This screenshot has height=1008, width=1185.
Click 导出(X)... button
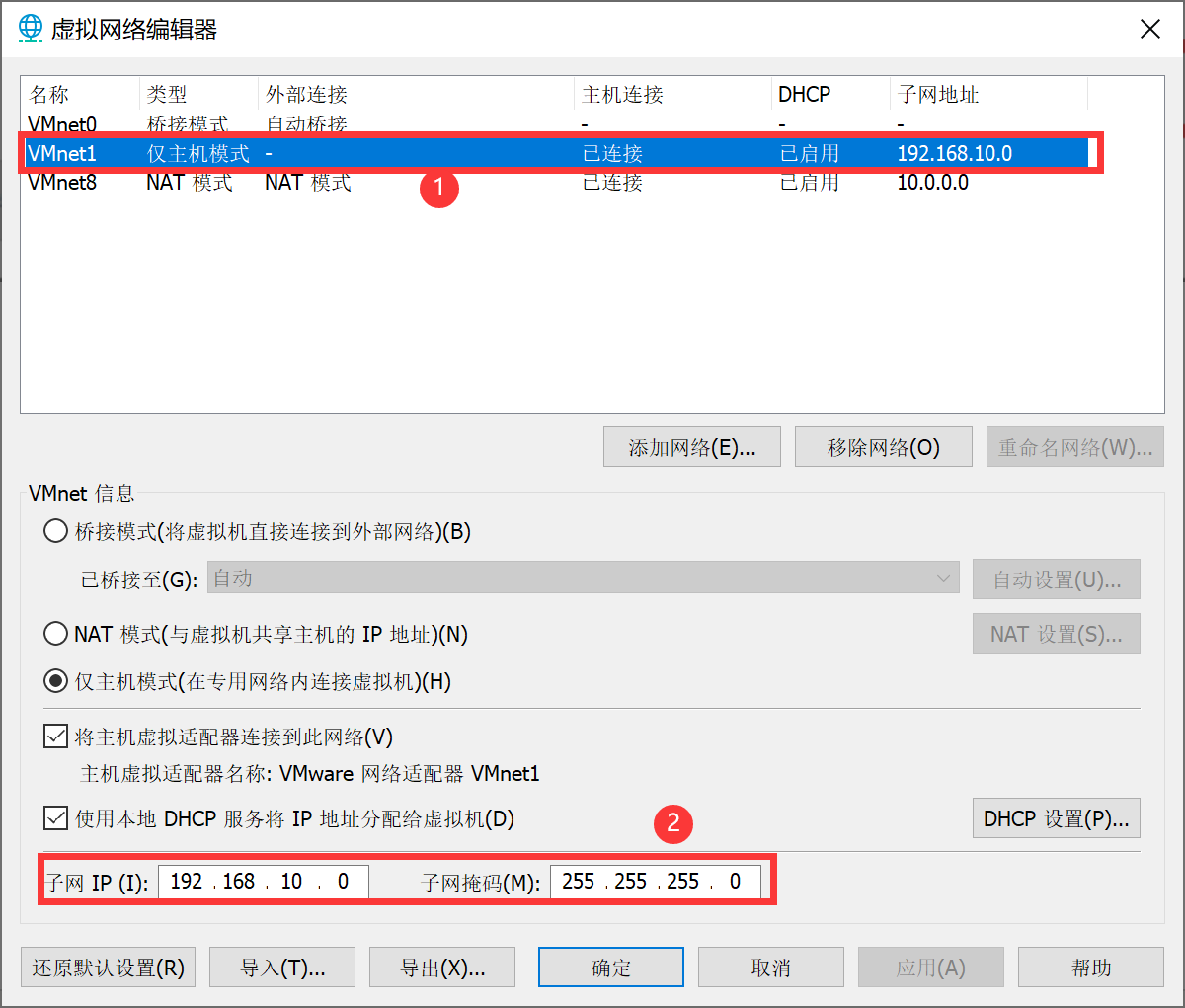[x=442, y=968]
